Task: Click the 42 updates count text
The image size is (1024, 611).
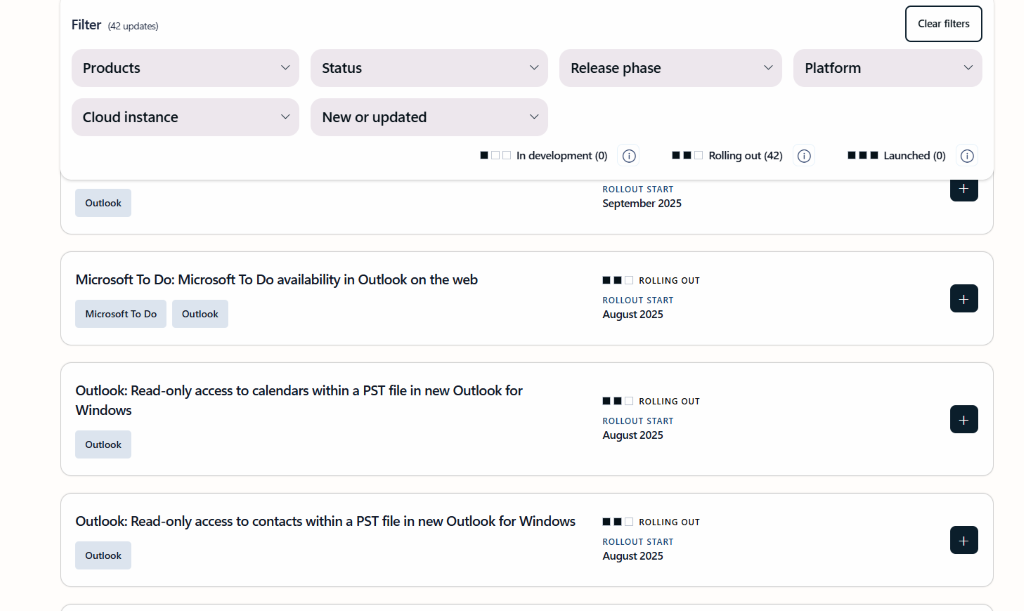Action: 133,26
